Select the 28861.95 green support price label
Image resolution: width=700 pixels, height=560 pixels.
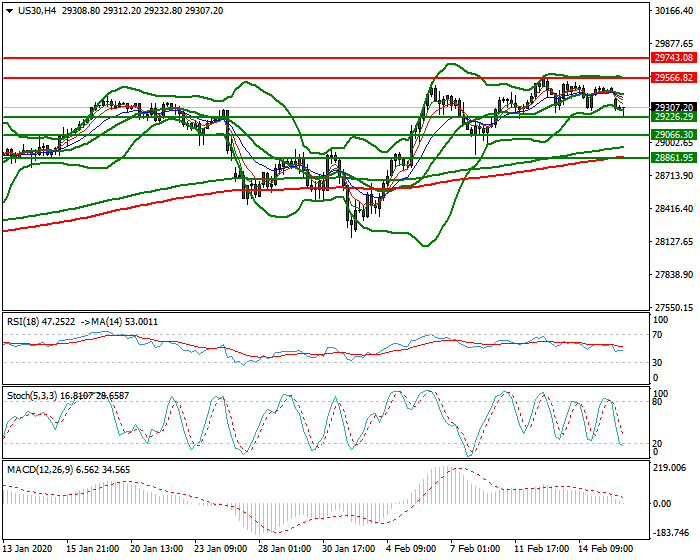coord(674,158)
